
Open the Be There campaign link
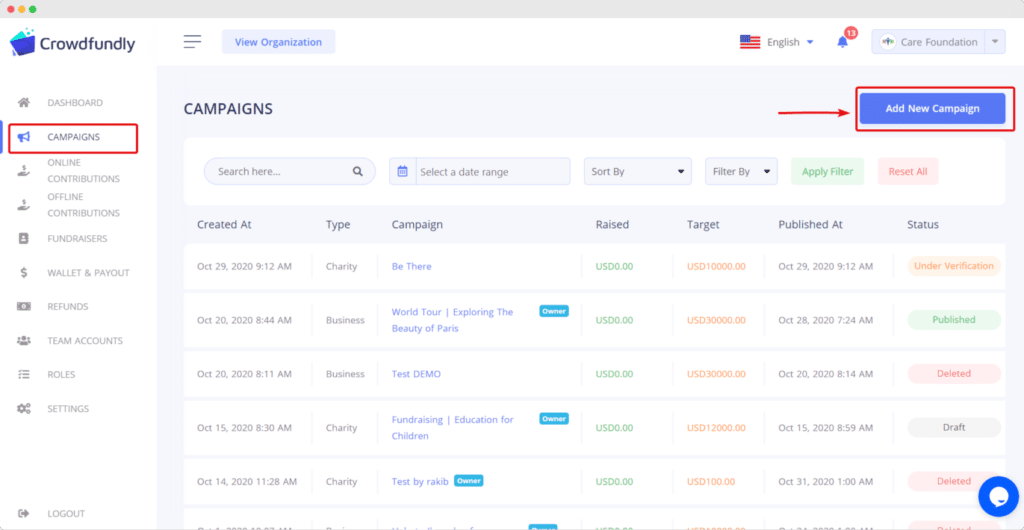[x=411, y=266]
